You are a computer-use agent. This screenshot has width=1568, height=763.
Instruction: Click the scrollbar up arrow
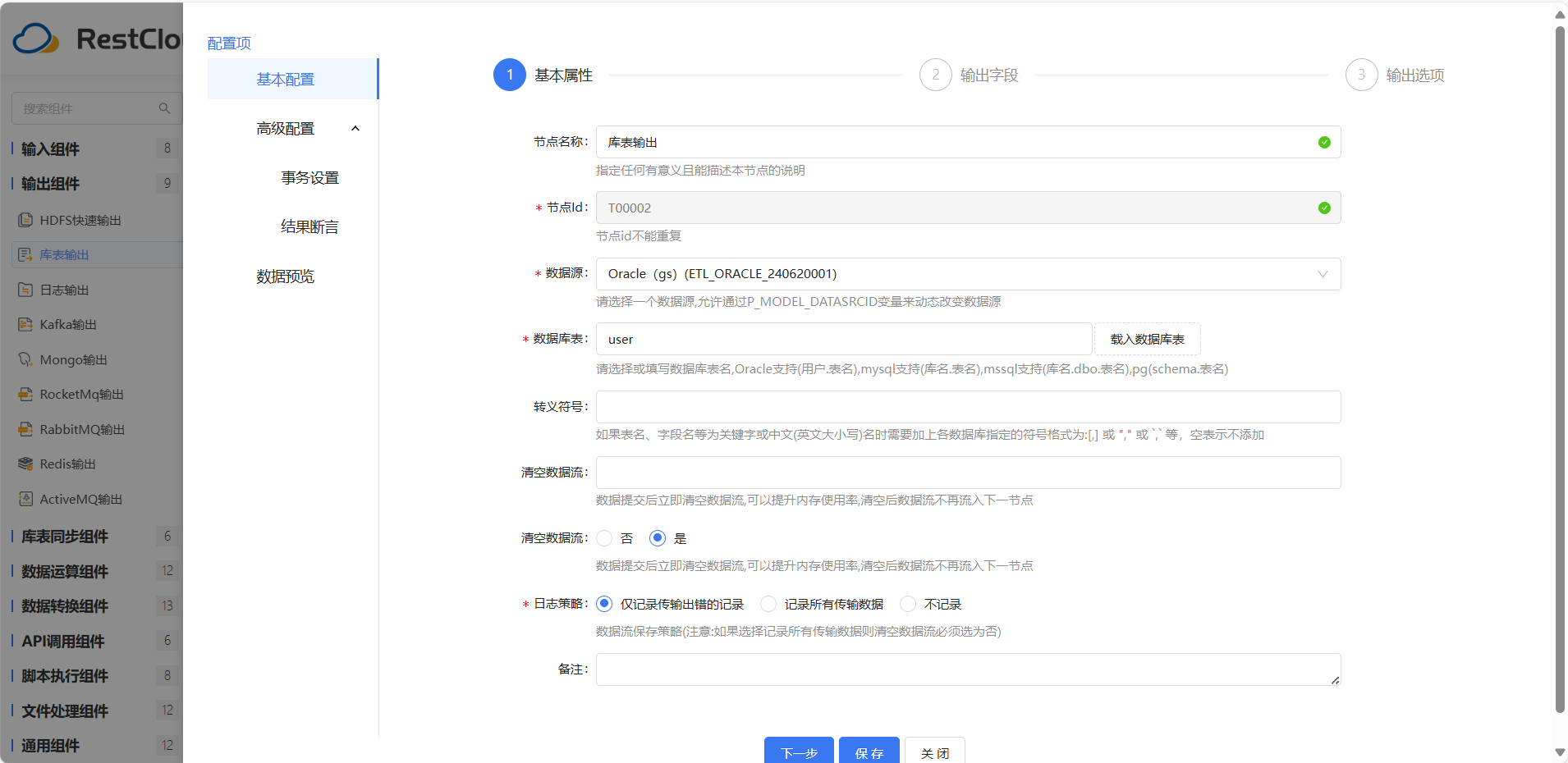coord(1560,14)
